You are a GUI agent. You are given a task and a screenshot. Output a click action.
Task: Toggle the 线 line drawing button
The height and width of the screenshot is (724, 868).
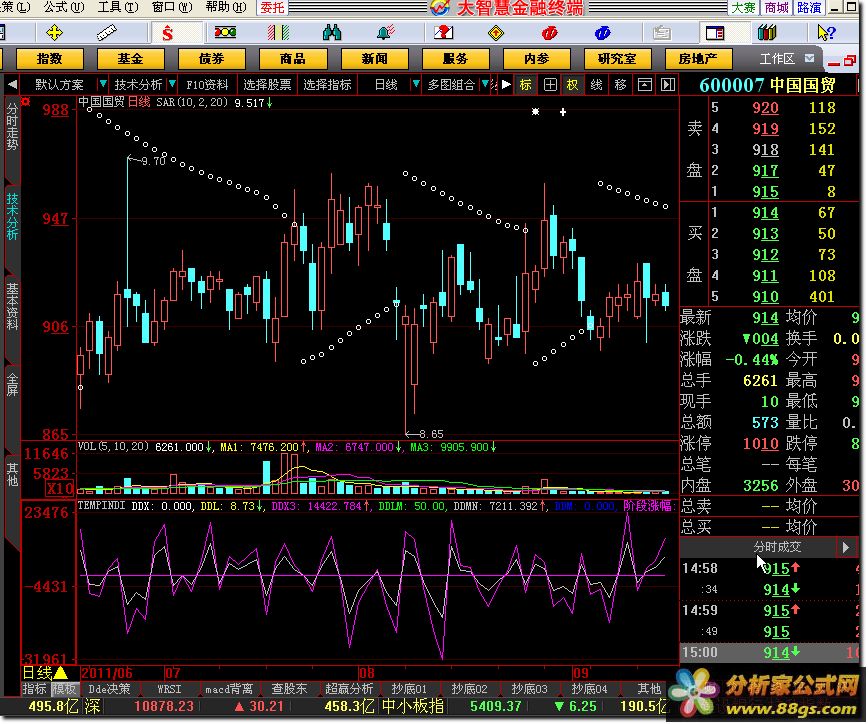[x=596, y=84]
